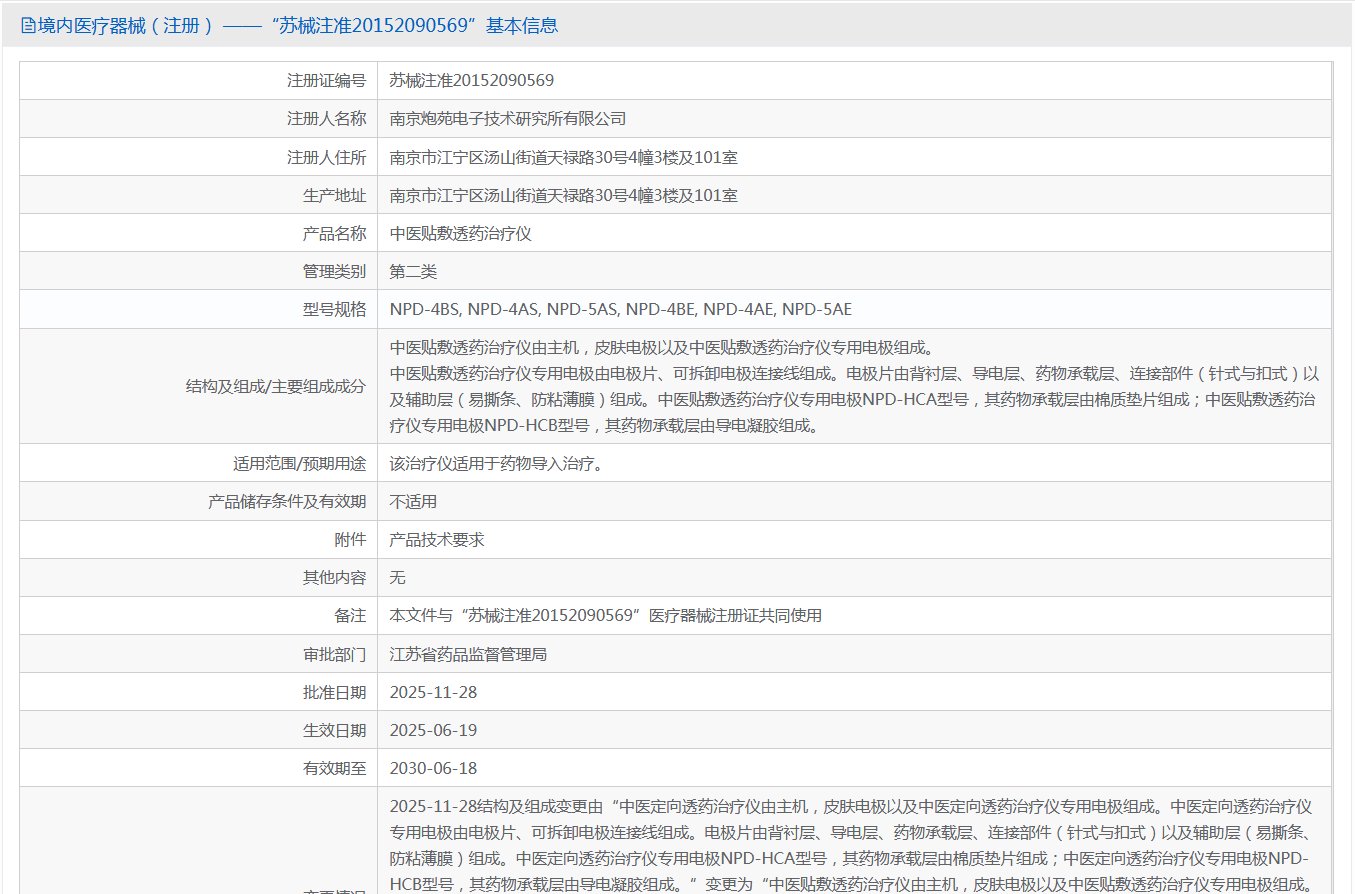Click the 结构及组成/主要组成成分 label
Screen dimensions: 1355x894
[x=276, y=386]
